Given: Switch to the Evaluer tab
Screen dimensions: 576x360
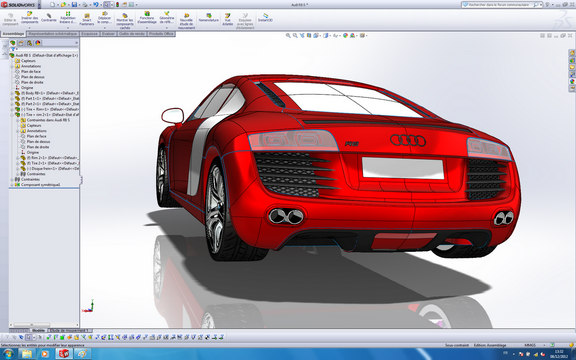Looking at the screenshot, I should tap(108, 34).
